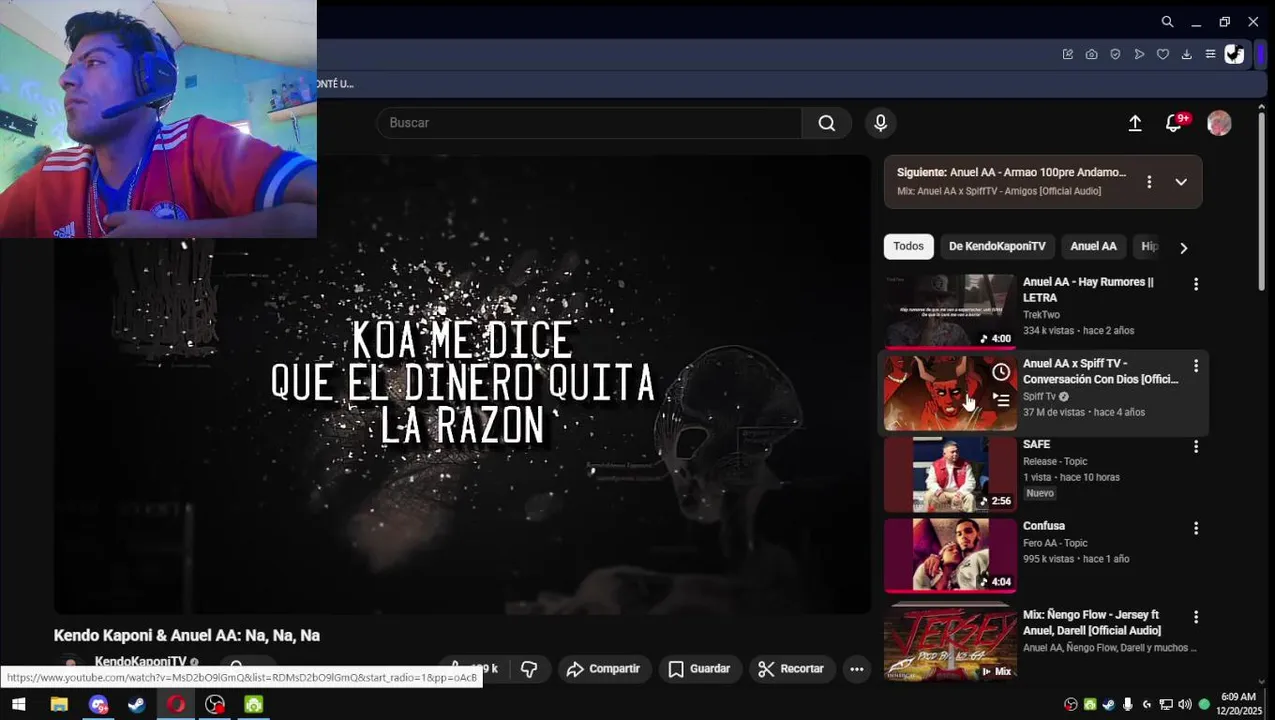Switch to Opera browser in taskbar
This screenshot has height=720, width=1275.
176,705
